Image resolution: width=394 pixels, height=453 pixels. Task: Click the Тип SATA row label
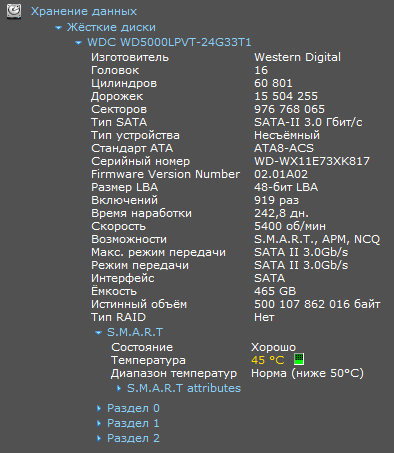[x=119, y=122]
